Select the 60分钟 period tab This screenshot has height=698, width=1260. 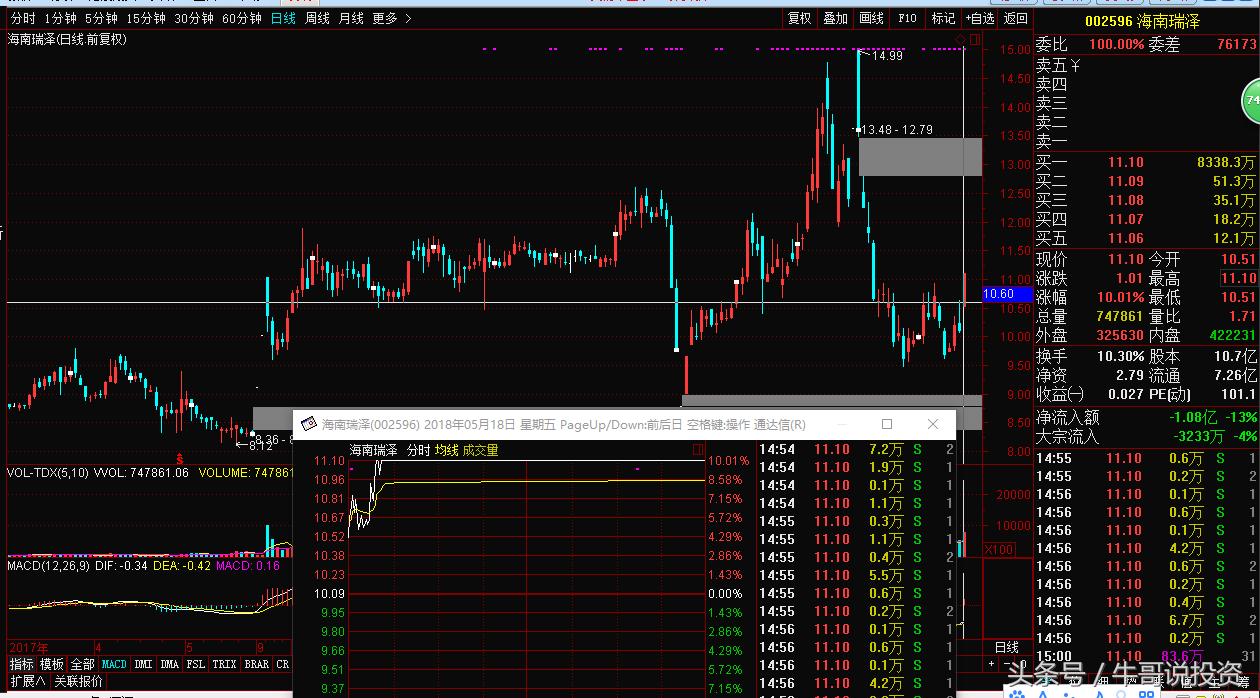coord(242,18)
